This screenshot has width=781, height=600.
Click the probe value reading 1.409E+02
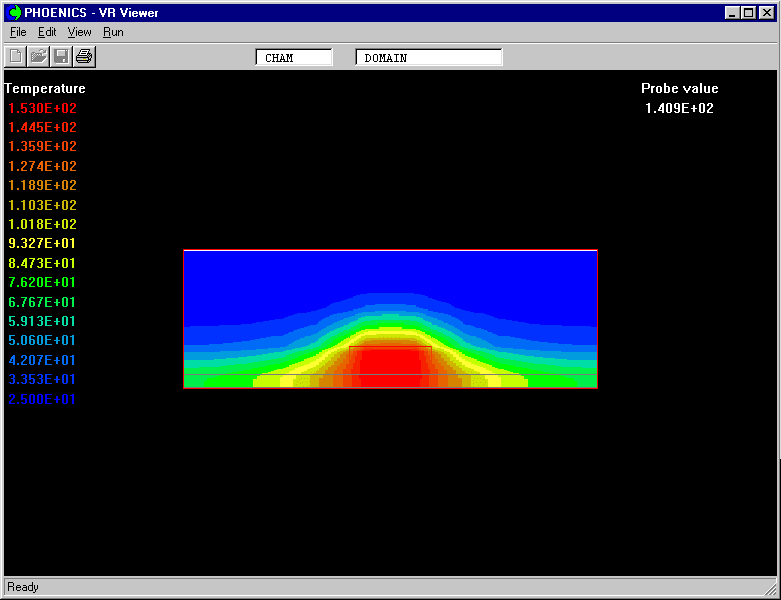coord(679,108)
